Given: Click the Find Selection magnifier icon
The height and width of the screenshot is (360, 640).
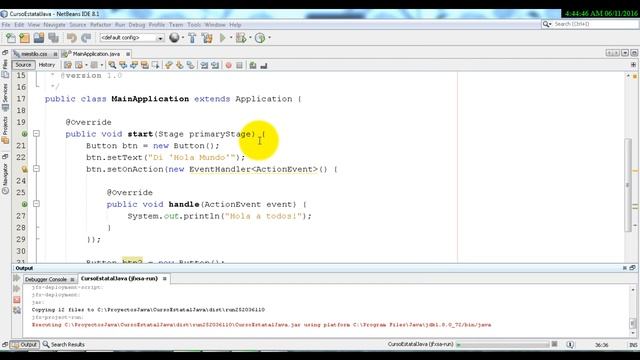Looking at the screenshot, I should 112,65.
